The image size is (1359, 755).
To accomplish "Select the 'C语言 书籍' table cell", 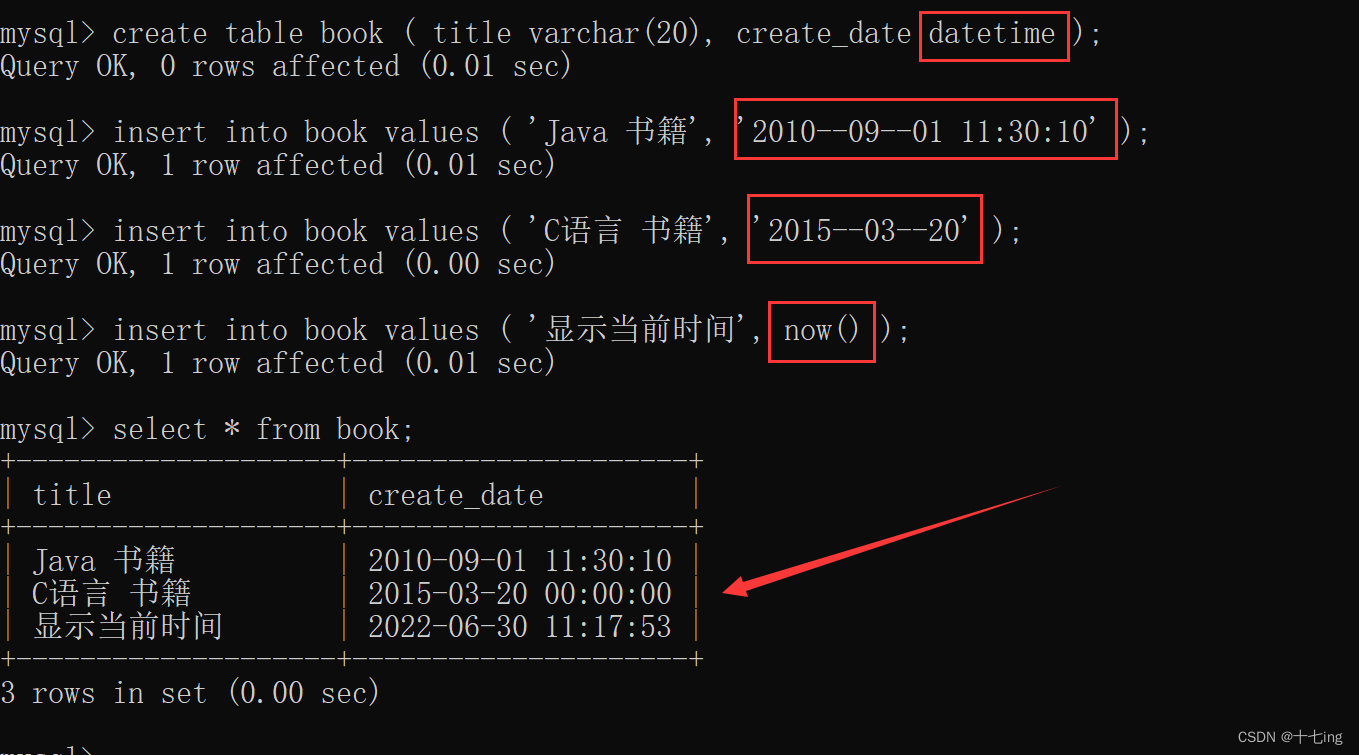I will tap(112, 593).
